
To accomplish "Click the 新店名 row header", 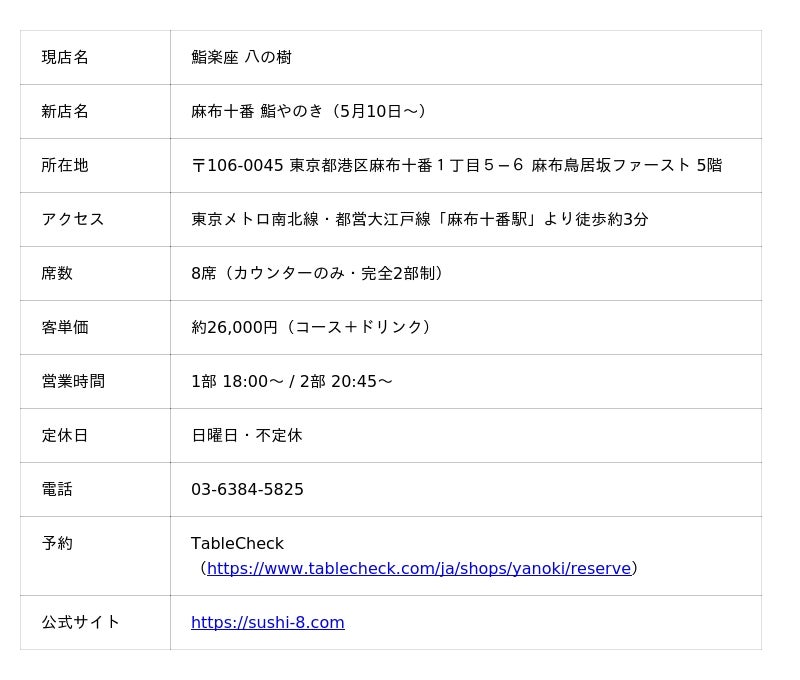I will (65, 112).
